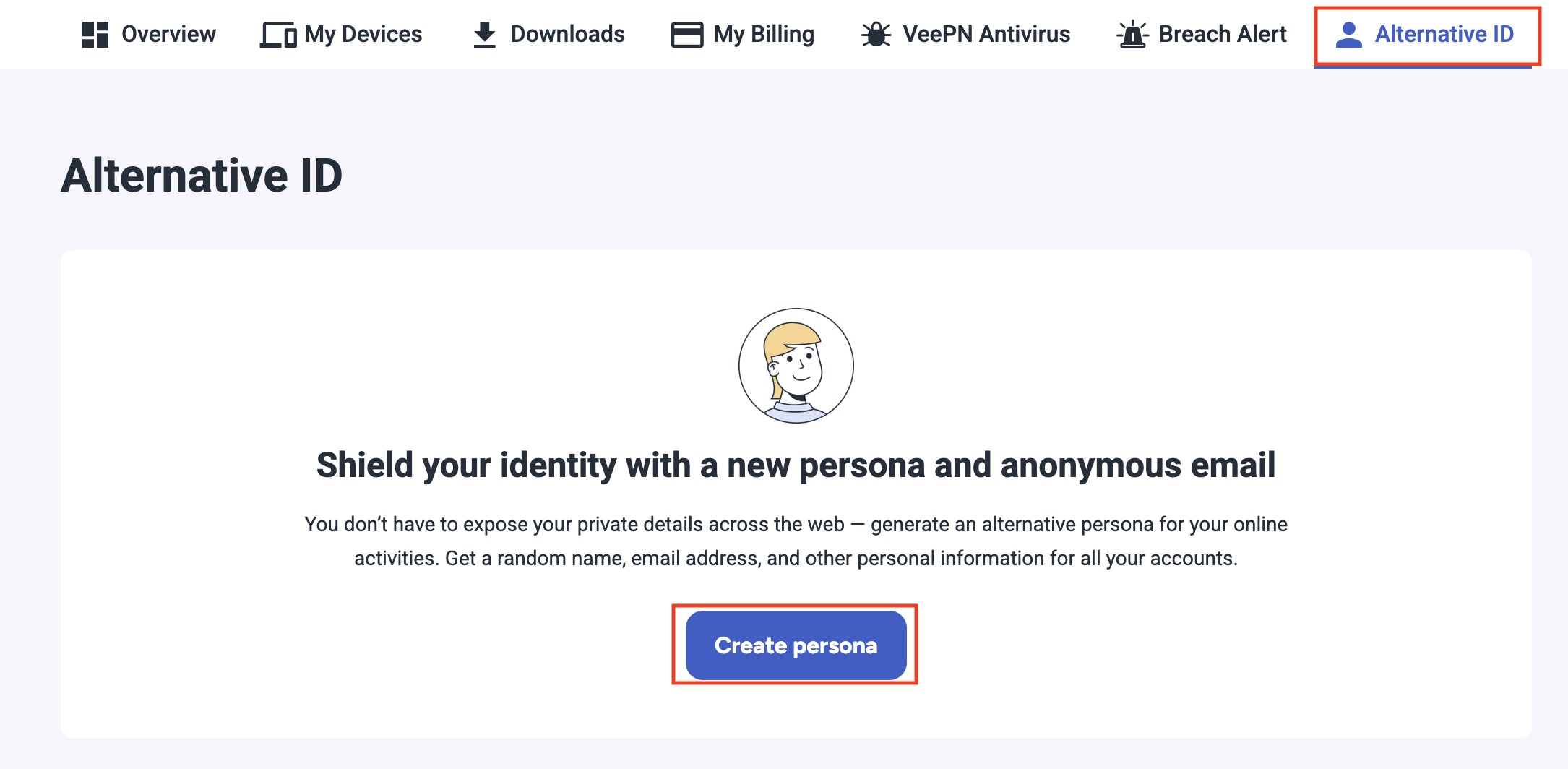Select the VeePN Antivirus tab text

[x=986, y=34]
